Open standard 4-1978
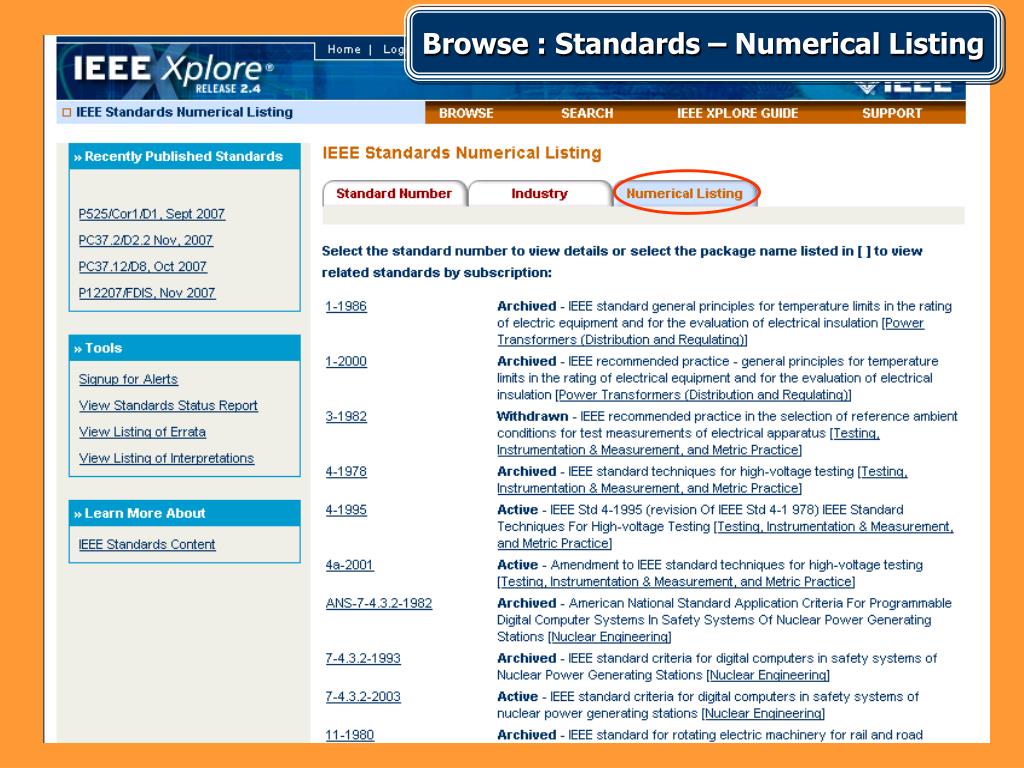Screen dimensions: 1024x768 point(346,471)
